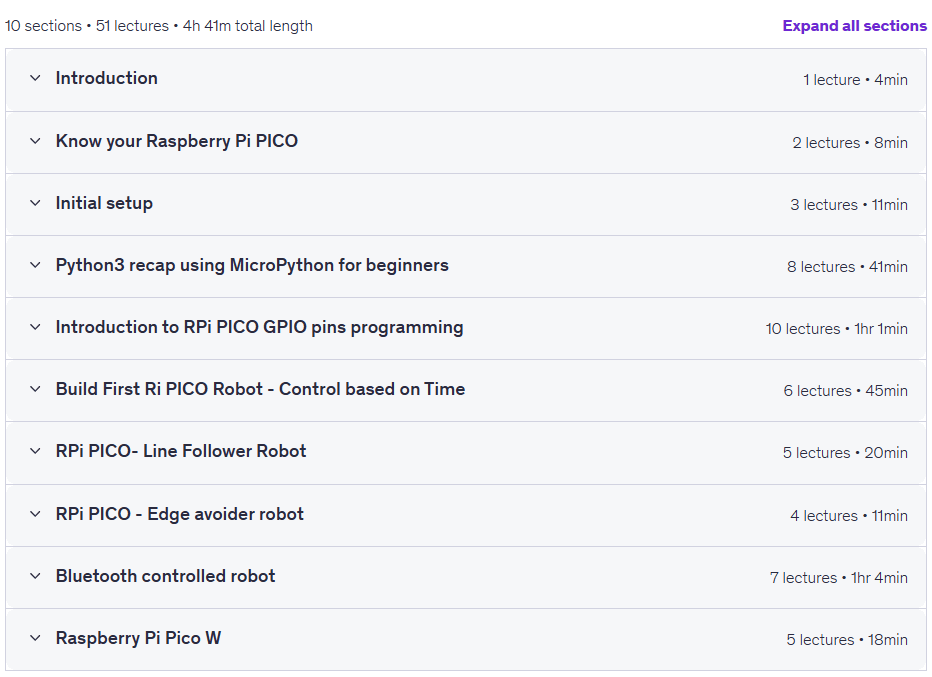
Task: Expand the Initial setup chevron
Action: 35,203
